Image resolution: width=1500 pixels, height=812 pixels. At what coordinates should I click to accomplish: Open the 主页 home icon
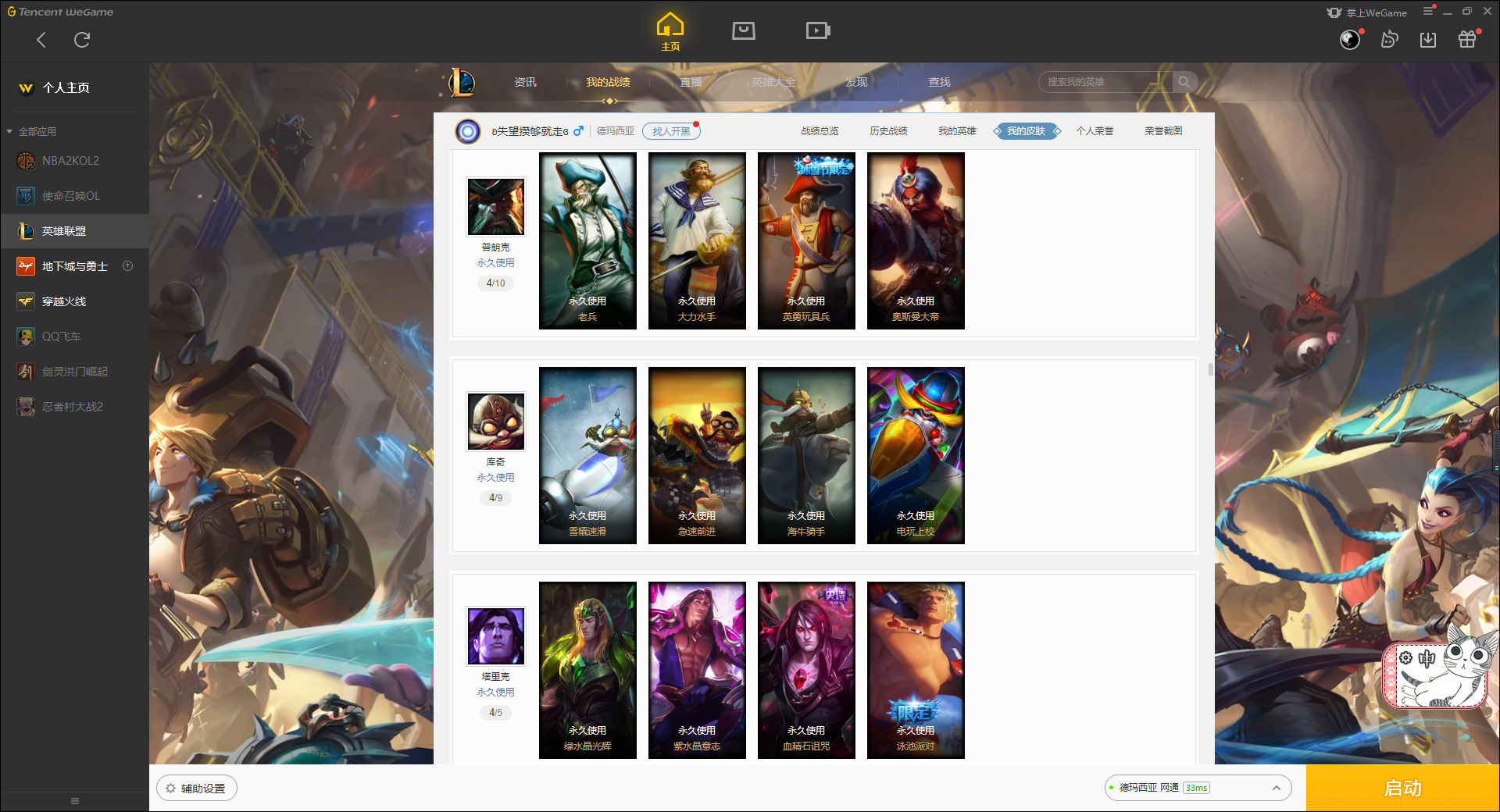coord(670,32)
